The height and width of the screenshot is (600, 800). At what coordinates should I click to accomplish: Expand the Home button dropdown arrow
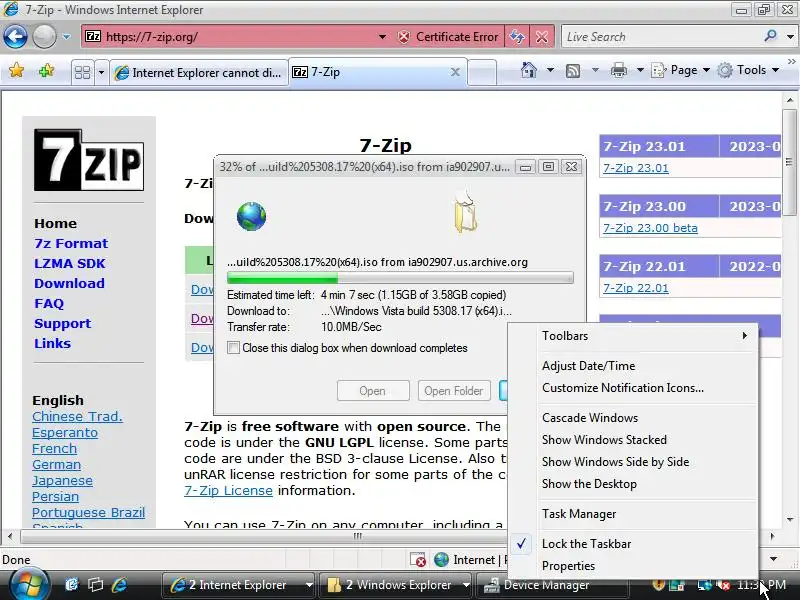pos(551,70)
